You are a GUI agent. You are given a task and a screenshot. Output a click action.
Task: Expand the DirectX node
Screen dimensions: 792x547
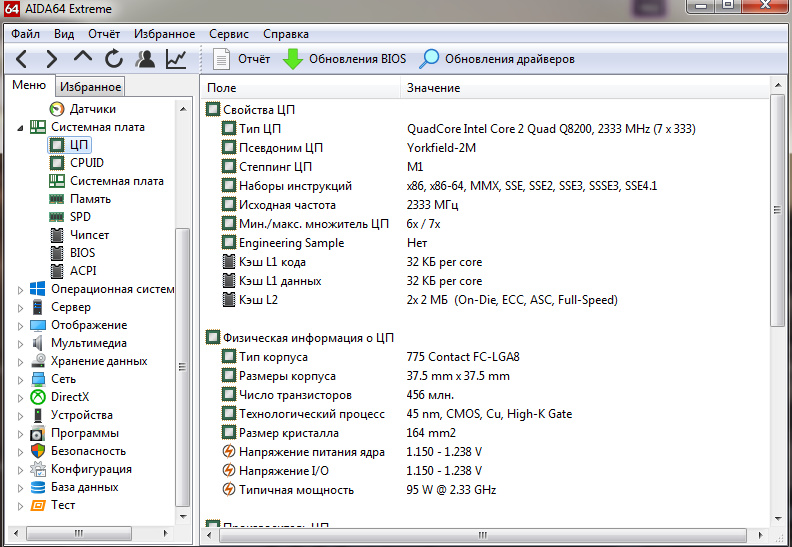(20, 398)
